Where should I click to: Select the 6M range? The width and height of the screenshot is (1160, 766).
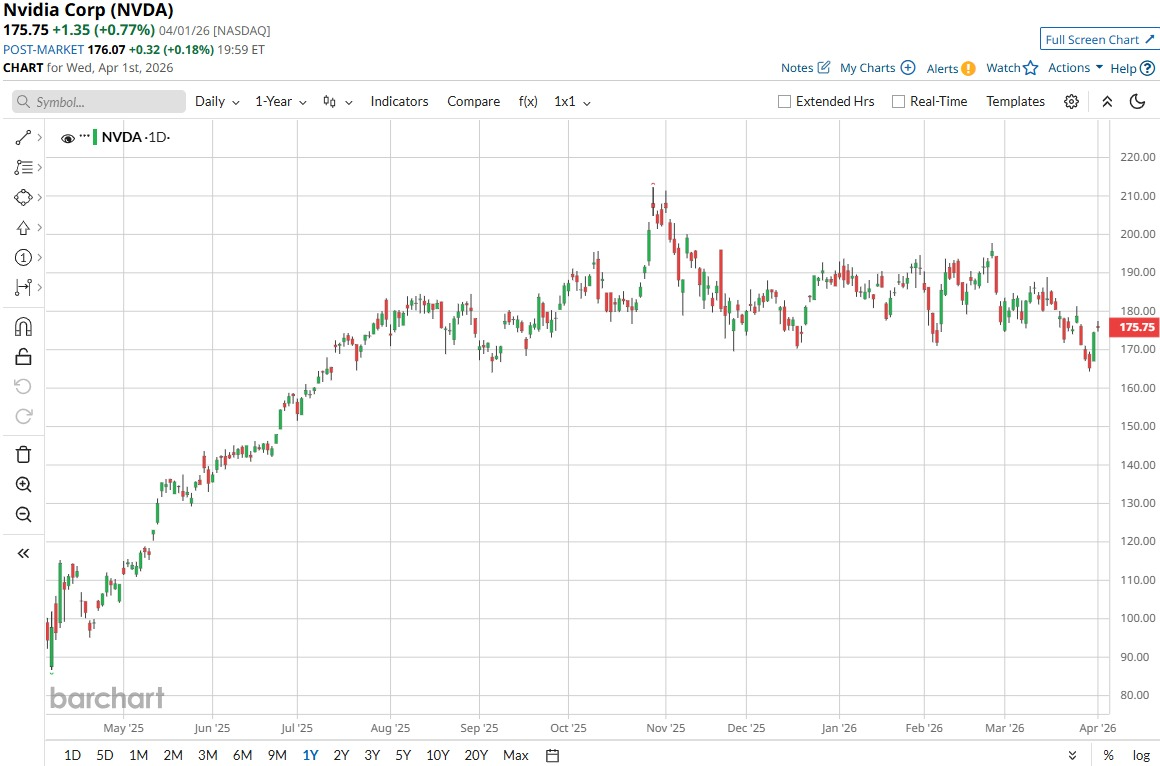tap(243, 755)
